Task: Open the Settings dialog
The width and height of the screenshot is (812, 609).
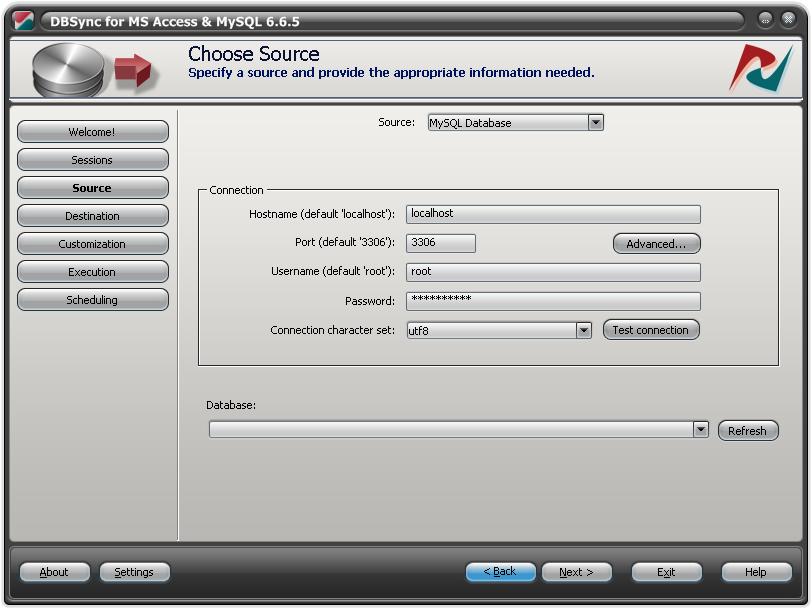Action: (134, 572)
